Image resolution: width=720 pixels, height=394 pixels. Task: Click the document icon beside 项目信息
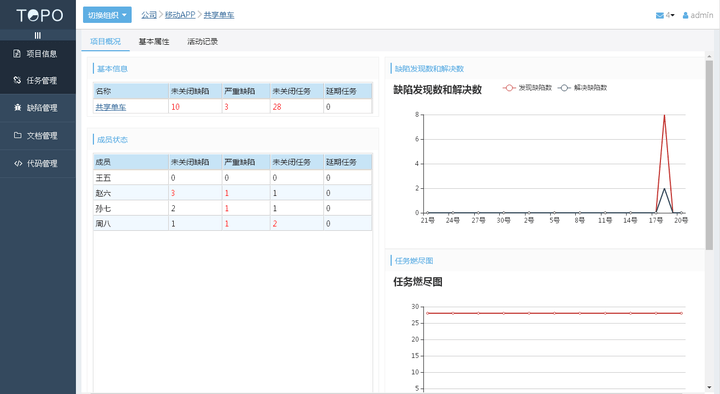coord(17,54)
